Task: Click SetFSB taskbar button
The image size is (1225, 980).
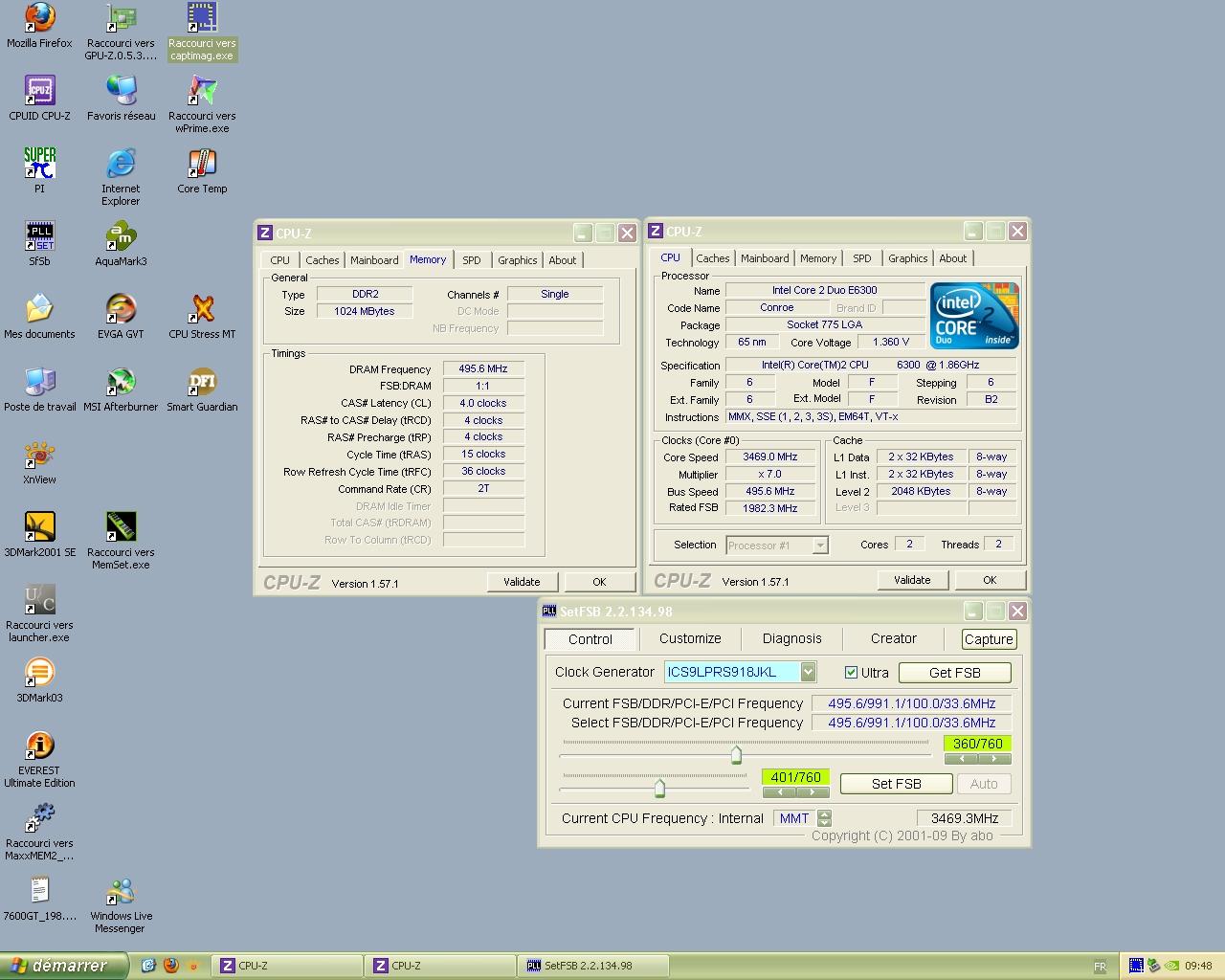Action: (x=593, y=966)
